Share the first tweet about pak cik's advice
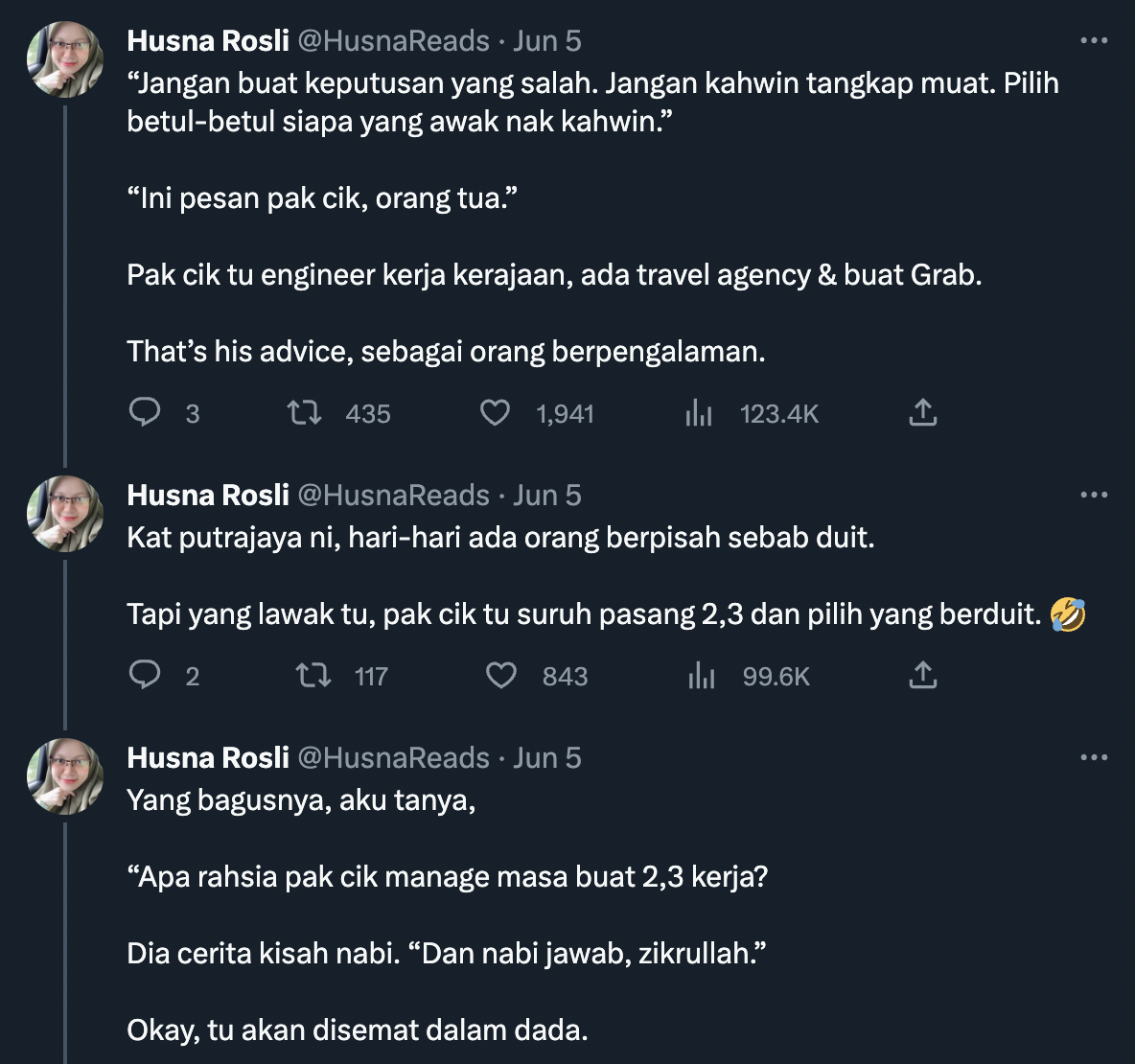Viewport: 1135px width, 1064px height. pyautogui.click(x=922, y=413)
